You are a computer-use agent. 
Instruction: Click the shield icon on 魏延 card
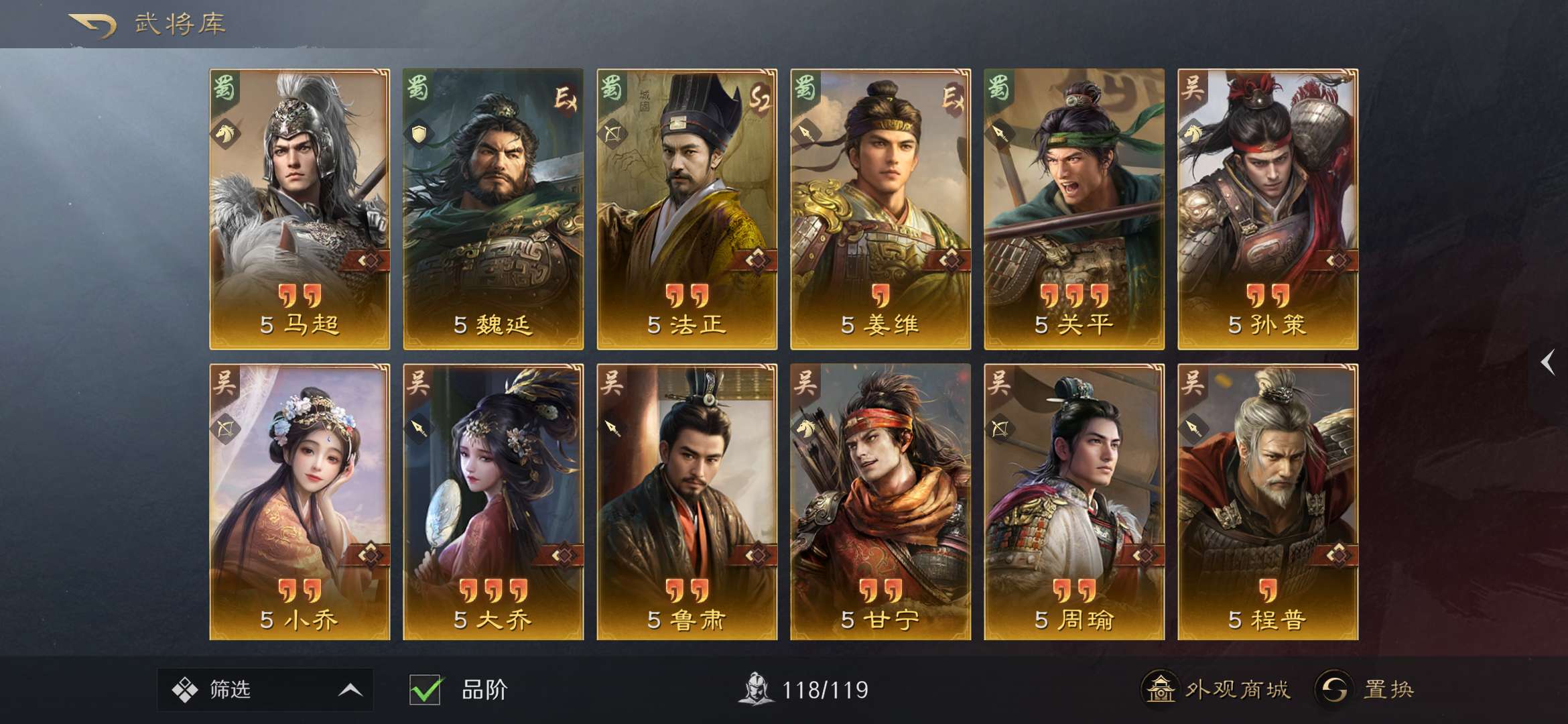[419, 133]
